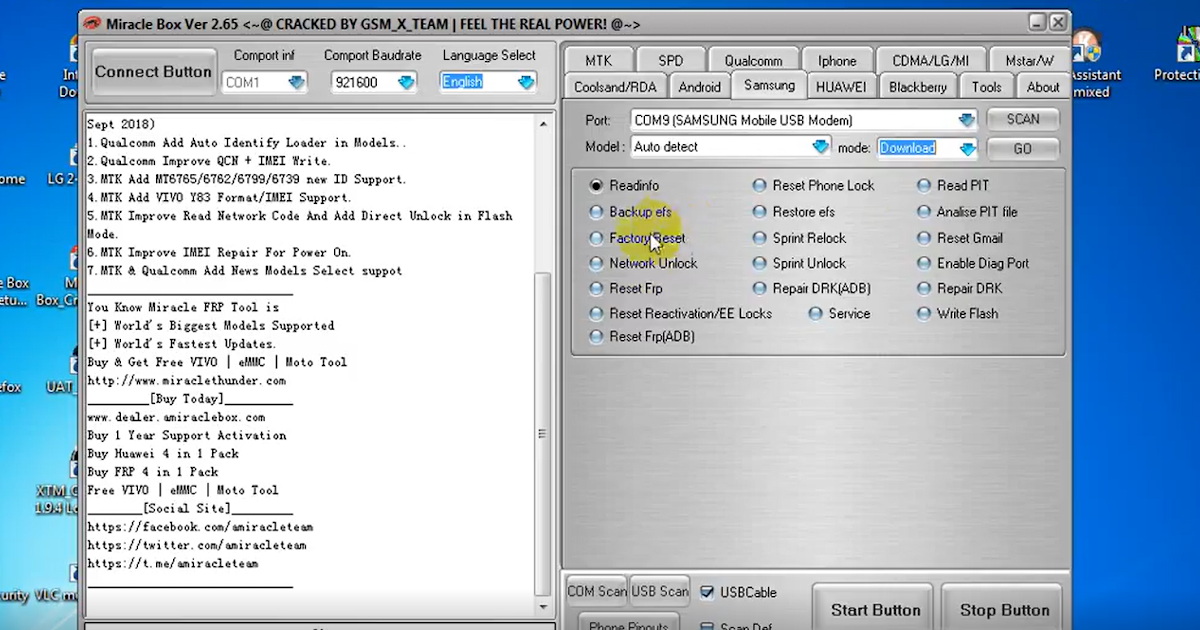The width and height of the screenshot is (1200, 630).
Task: Switch to the Coolsand/RDA tab
Action: coord(615,87)
